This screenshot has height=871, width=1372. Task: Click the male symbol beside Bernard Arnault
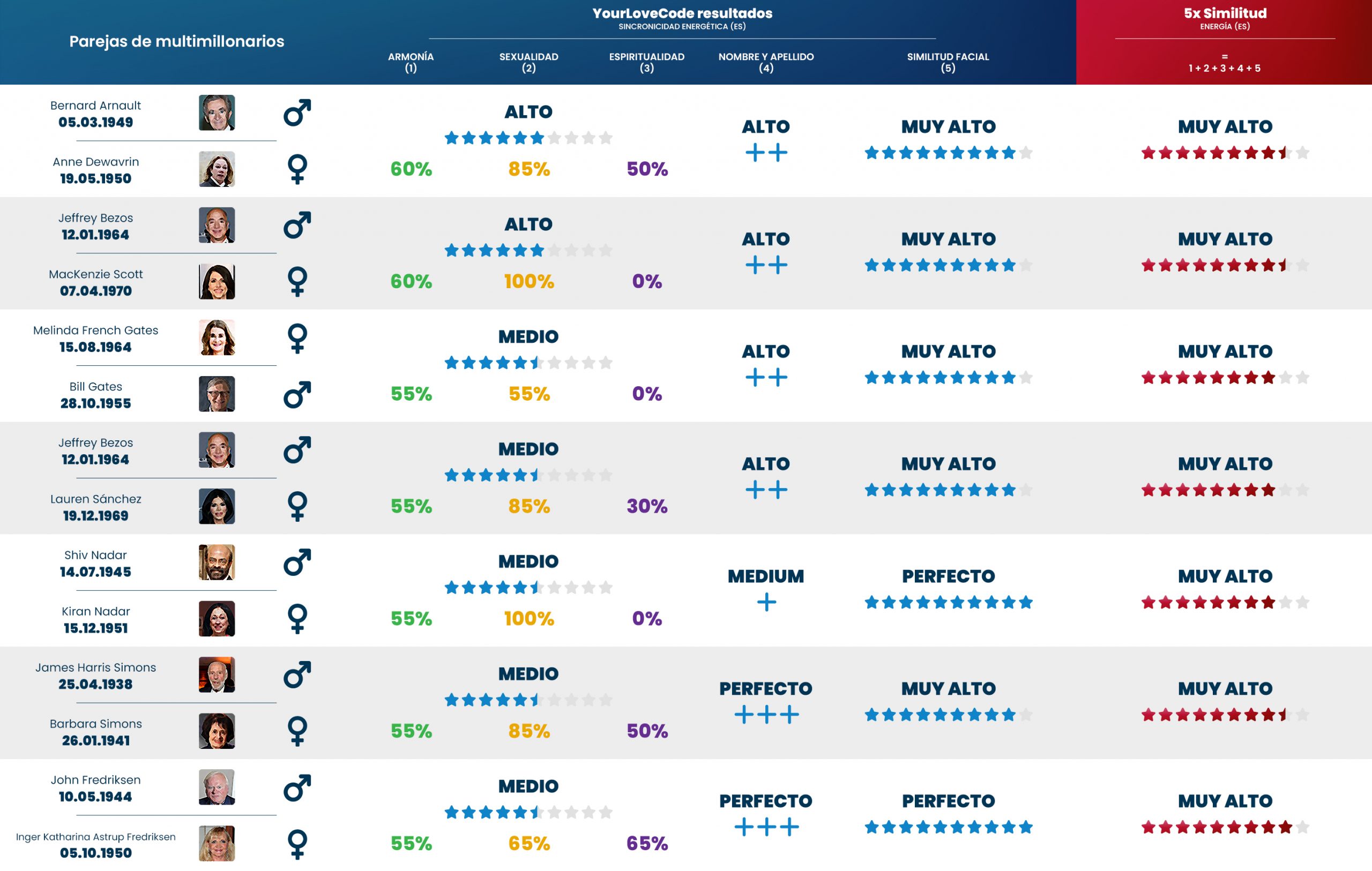(297, 113)
